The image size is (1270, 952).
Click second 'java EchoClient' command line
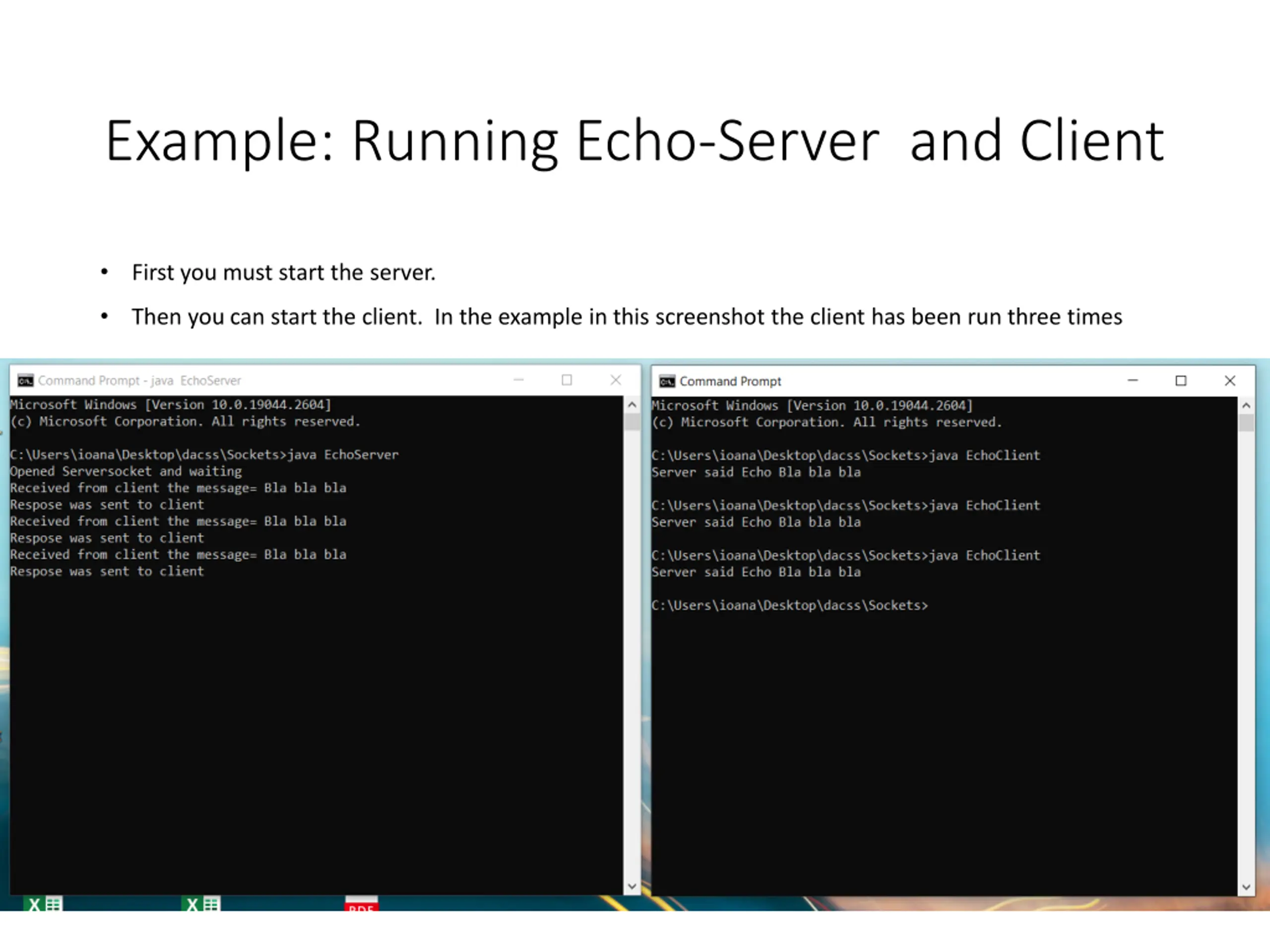[x=846, y=506]
